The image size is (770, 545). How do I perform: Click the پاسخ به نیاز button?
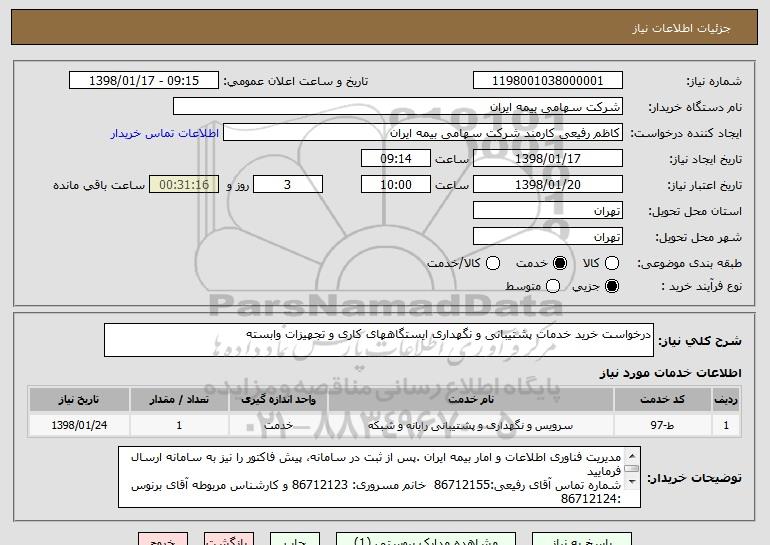coord(582,539)
